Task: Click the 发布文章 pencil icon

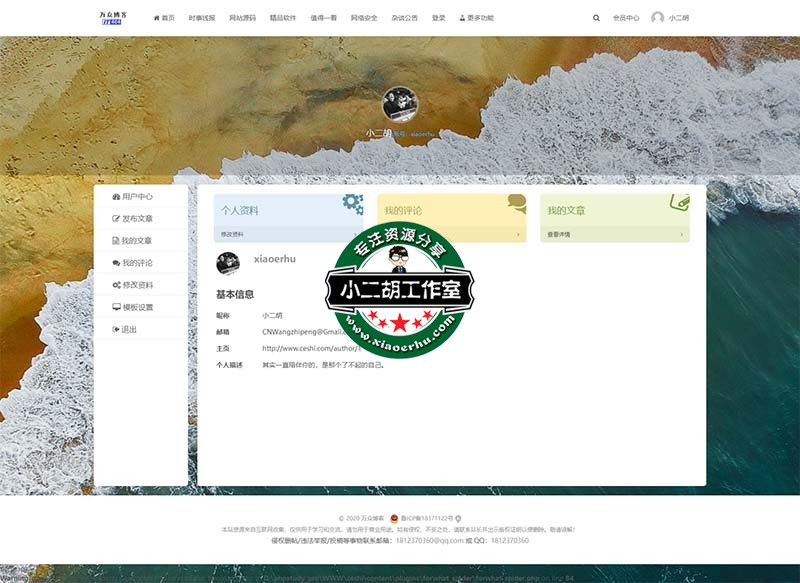Action: 114,217
